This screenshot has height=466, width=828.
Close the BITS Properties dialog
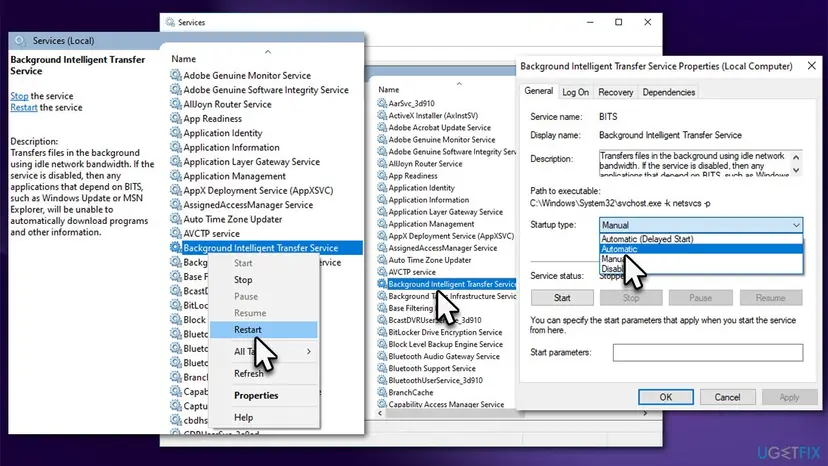coord(812,66)
